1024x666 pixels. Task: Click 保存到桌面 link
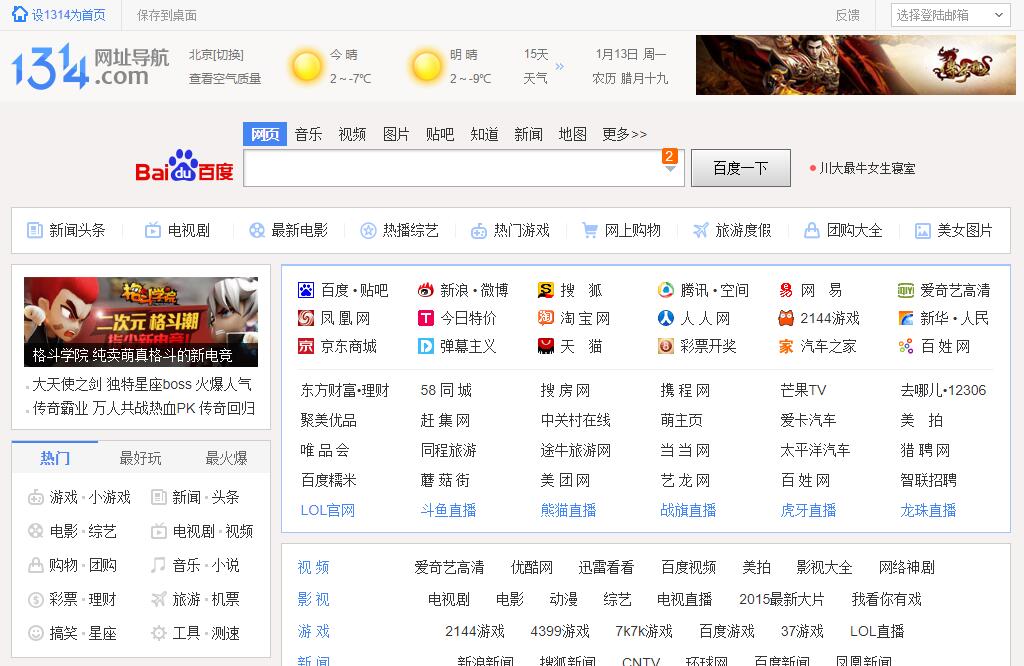click(167, 15)
